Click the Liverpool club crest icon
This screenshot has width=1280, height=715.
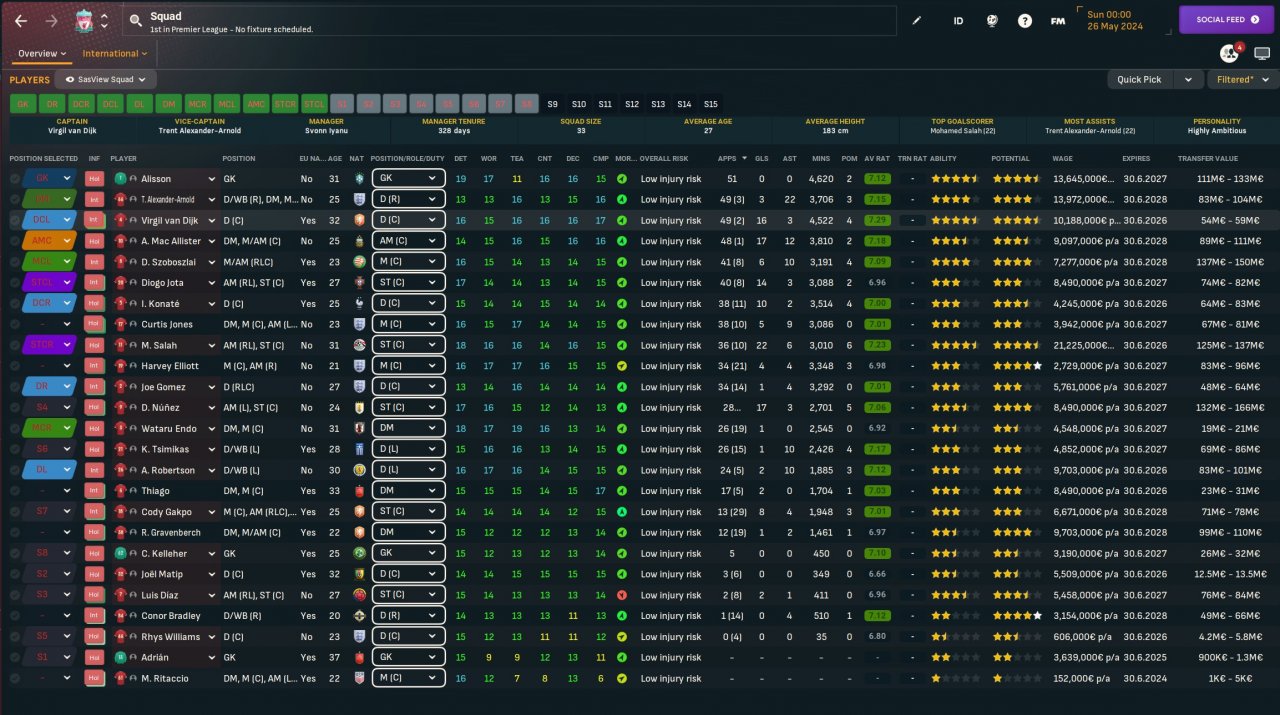[84, 21]
